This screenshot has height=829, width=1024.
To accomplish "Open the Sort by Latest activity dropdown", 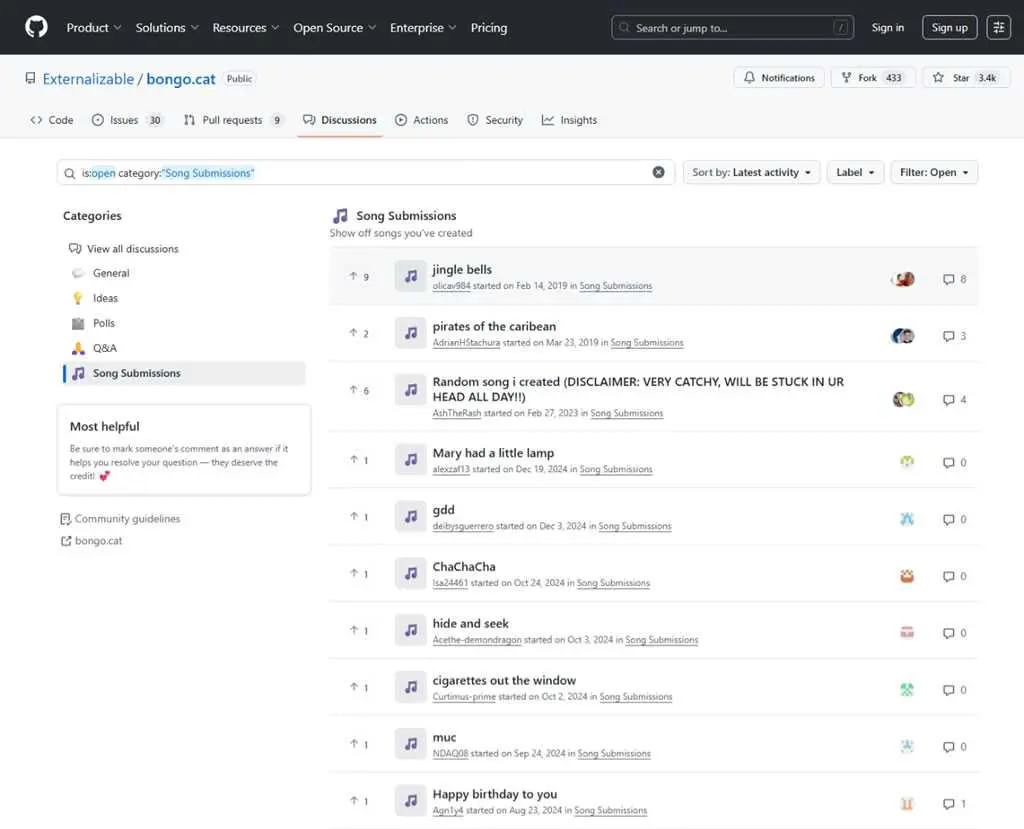I will [751, 172].
